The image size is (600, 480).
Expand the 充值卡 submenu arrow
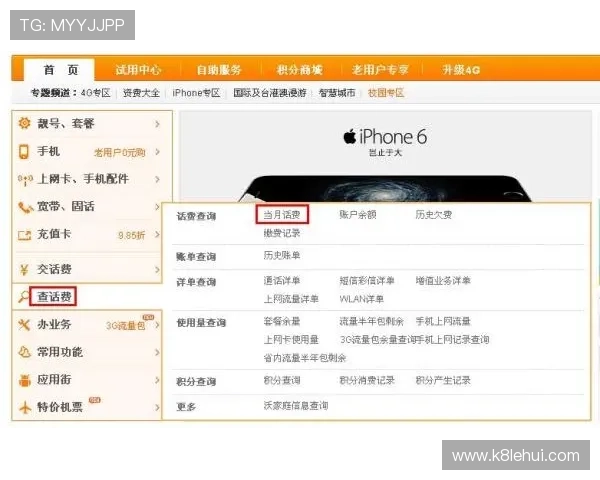(x=157, y=234)
